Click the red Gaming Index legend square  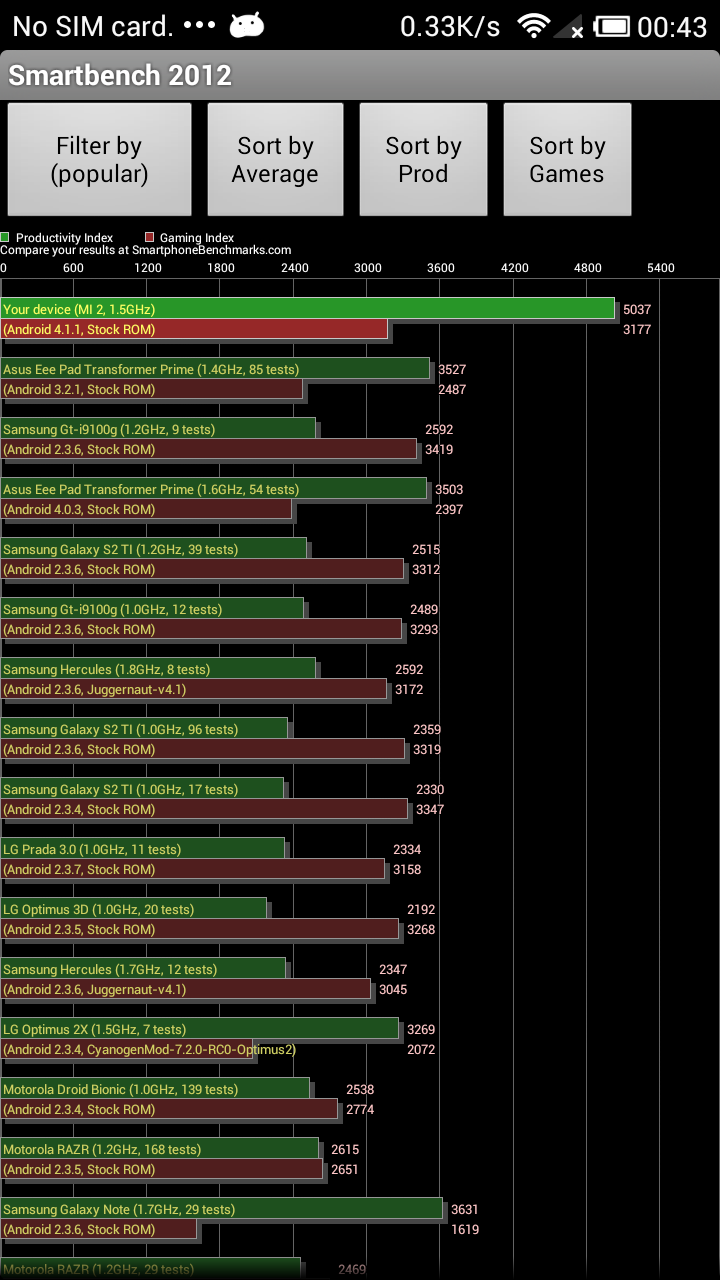coord(150,238)
